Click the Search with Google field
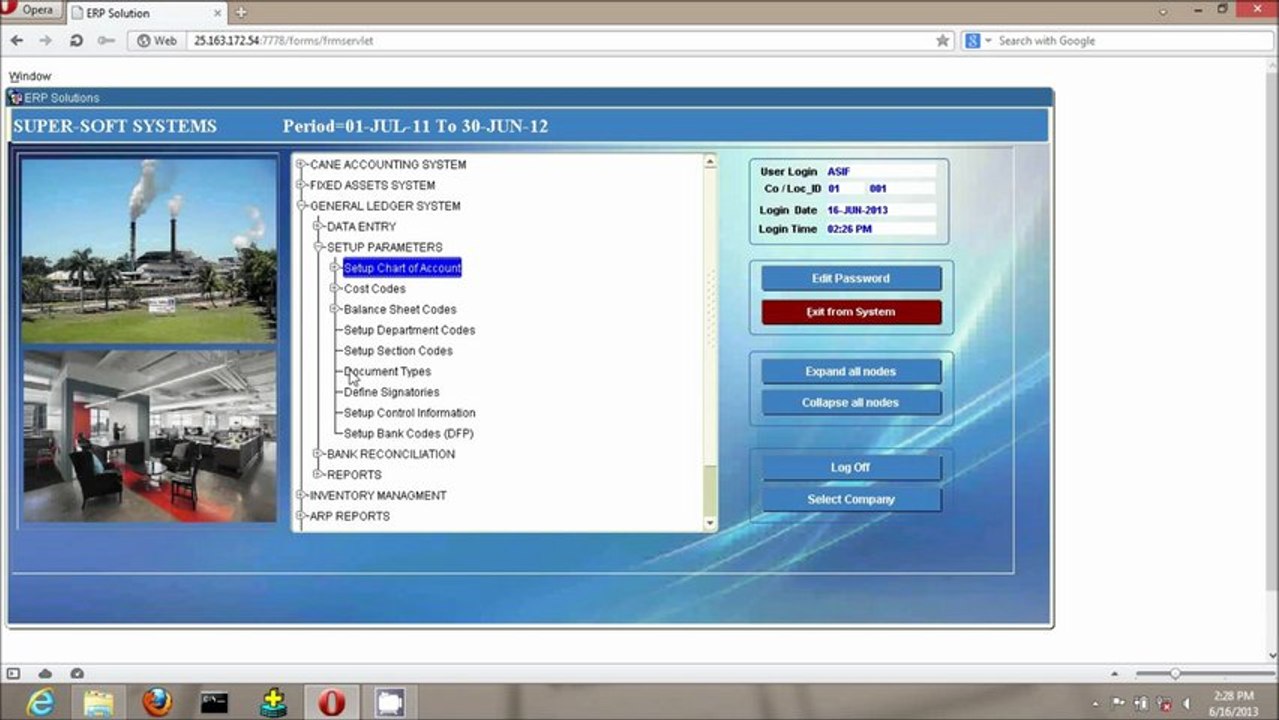1279x720 pixels. 1130,41
